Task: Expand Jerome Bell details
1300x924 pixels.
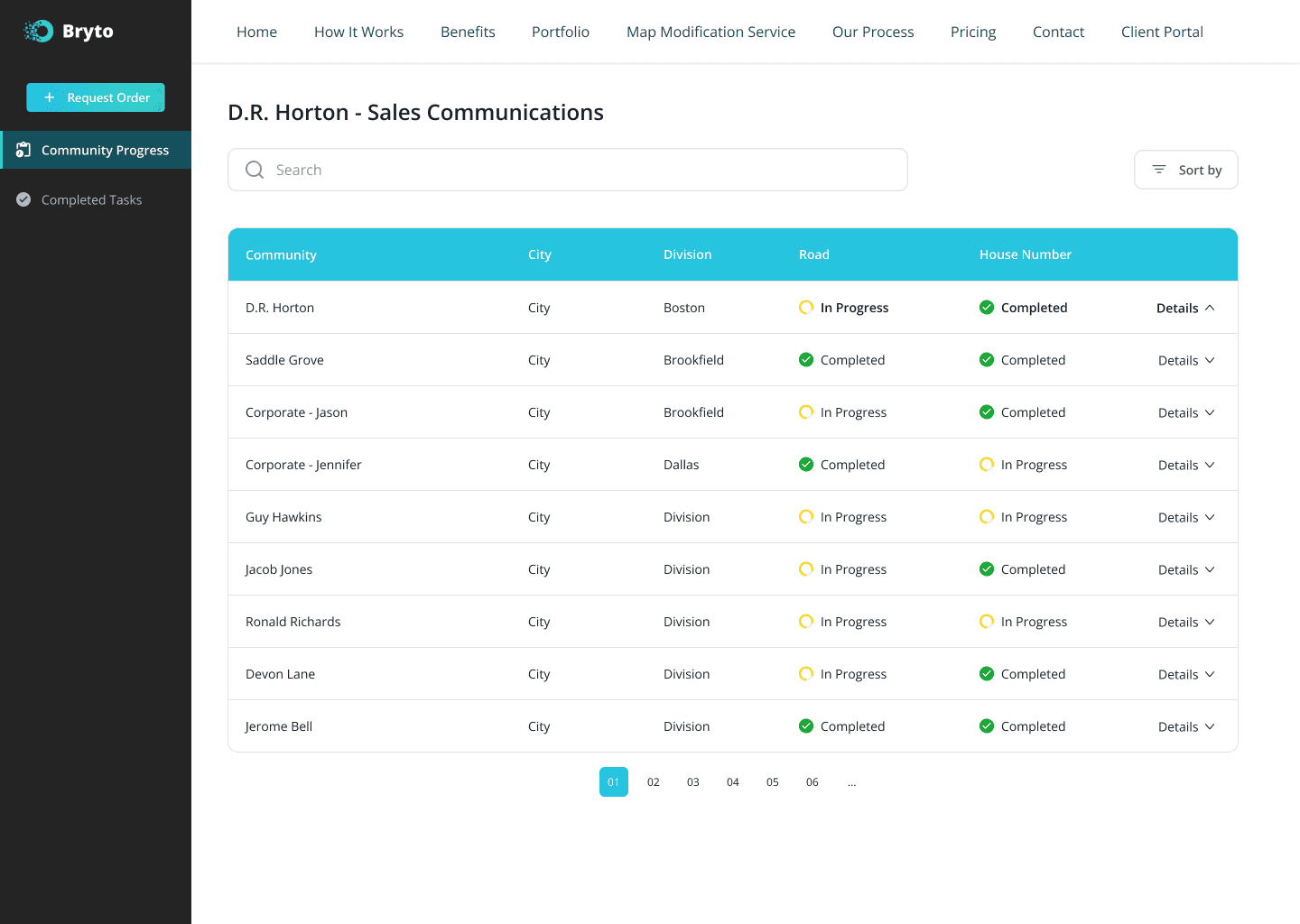Action: pyautogui.click(x=1186, y=726)
